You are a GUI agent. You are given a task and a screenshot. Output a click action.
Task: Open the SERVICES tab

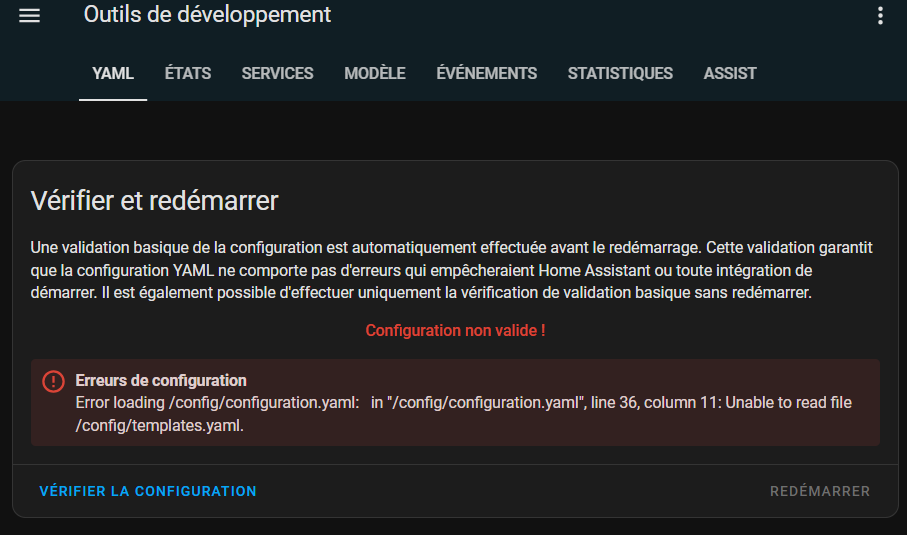(x=277, y=73)
